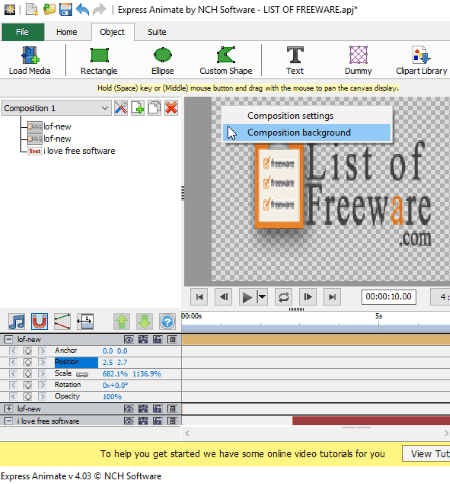Click the 00:00:10.00 time field
450x484 pixels.
pos(389,297)
